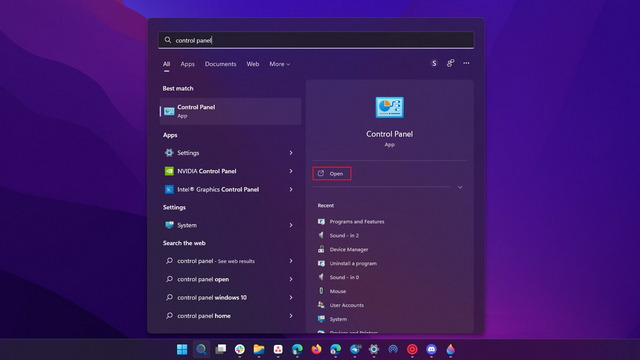Open Settings app result
Viewport: 640px width, 360px height.
tap(230, 153)
